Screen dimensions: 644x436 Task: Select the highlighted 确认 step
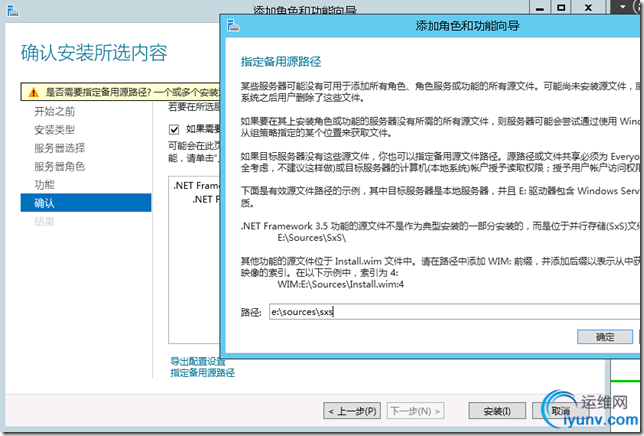point(86,203)
